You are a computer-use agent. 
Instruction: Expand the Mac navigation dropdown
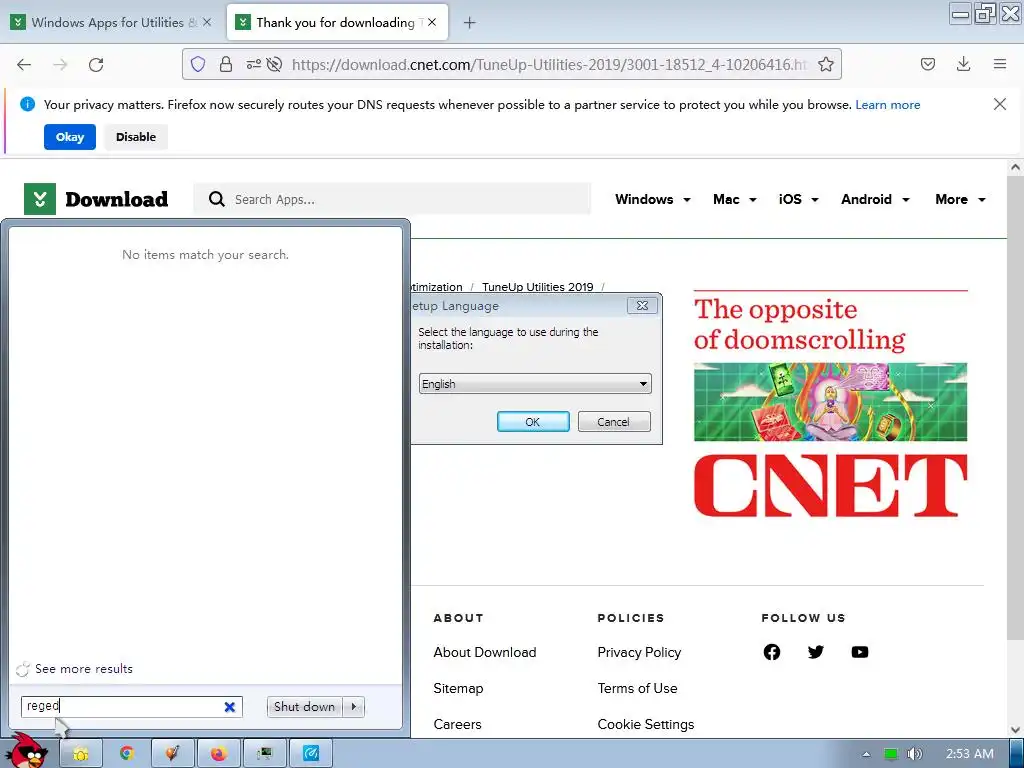click(x=752, y=200)
